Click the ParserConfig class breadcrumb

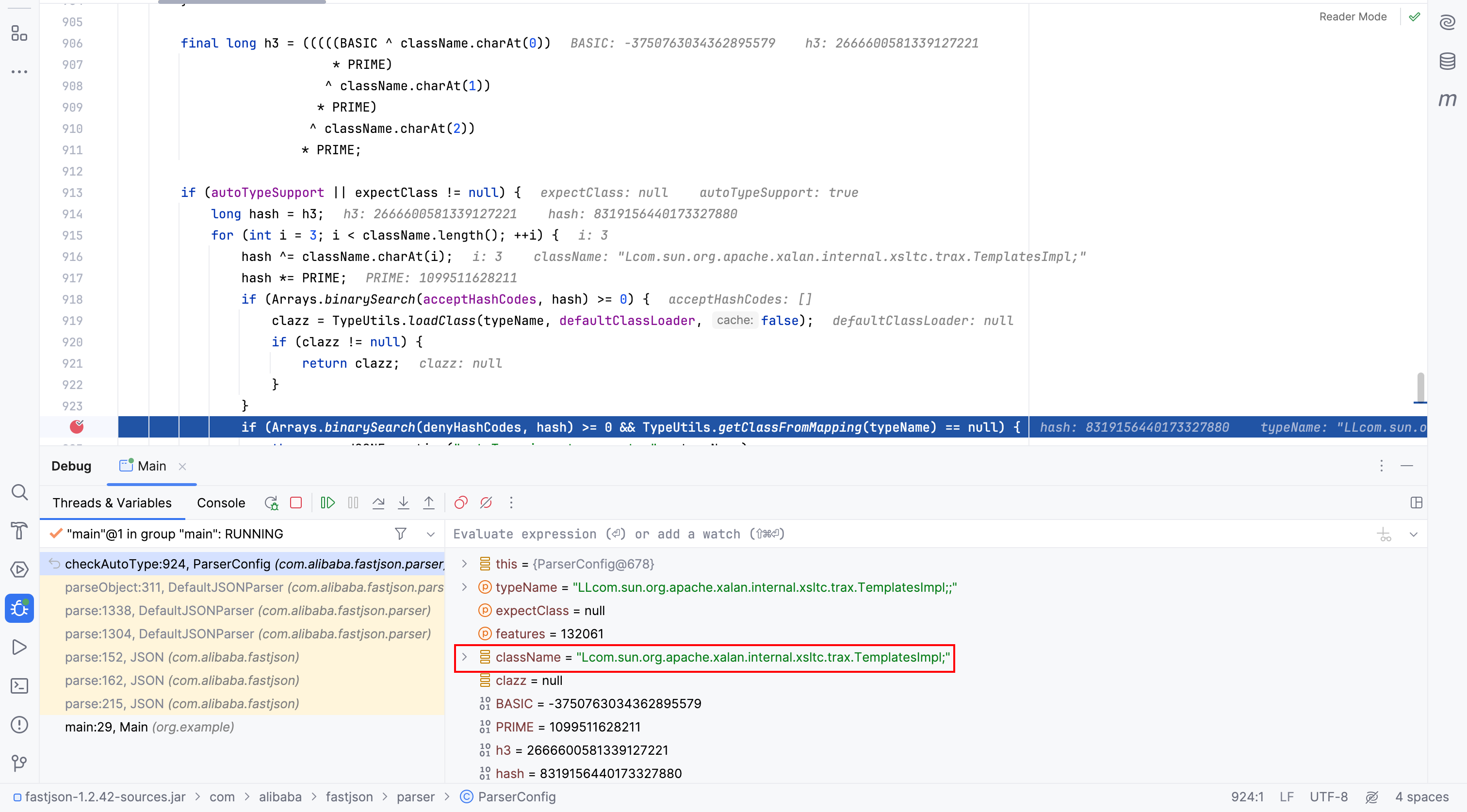[x=508, y=796]
